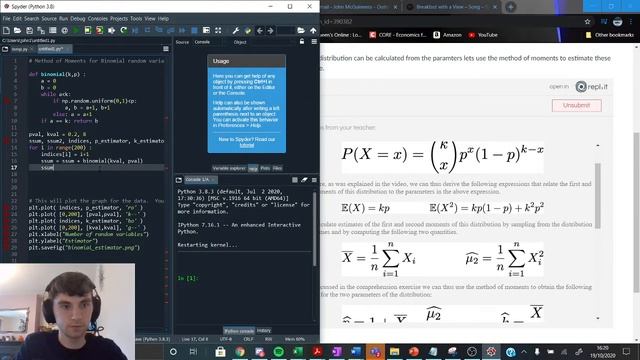Go forward to next cursor position
This screenshot has height=360, width=640.
pos(271,30)
